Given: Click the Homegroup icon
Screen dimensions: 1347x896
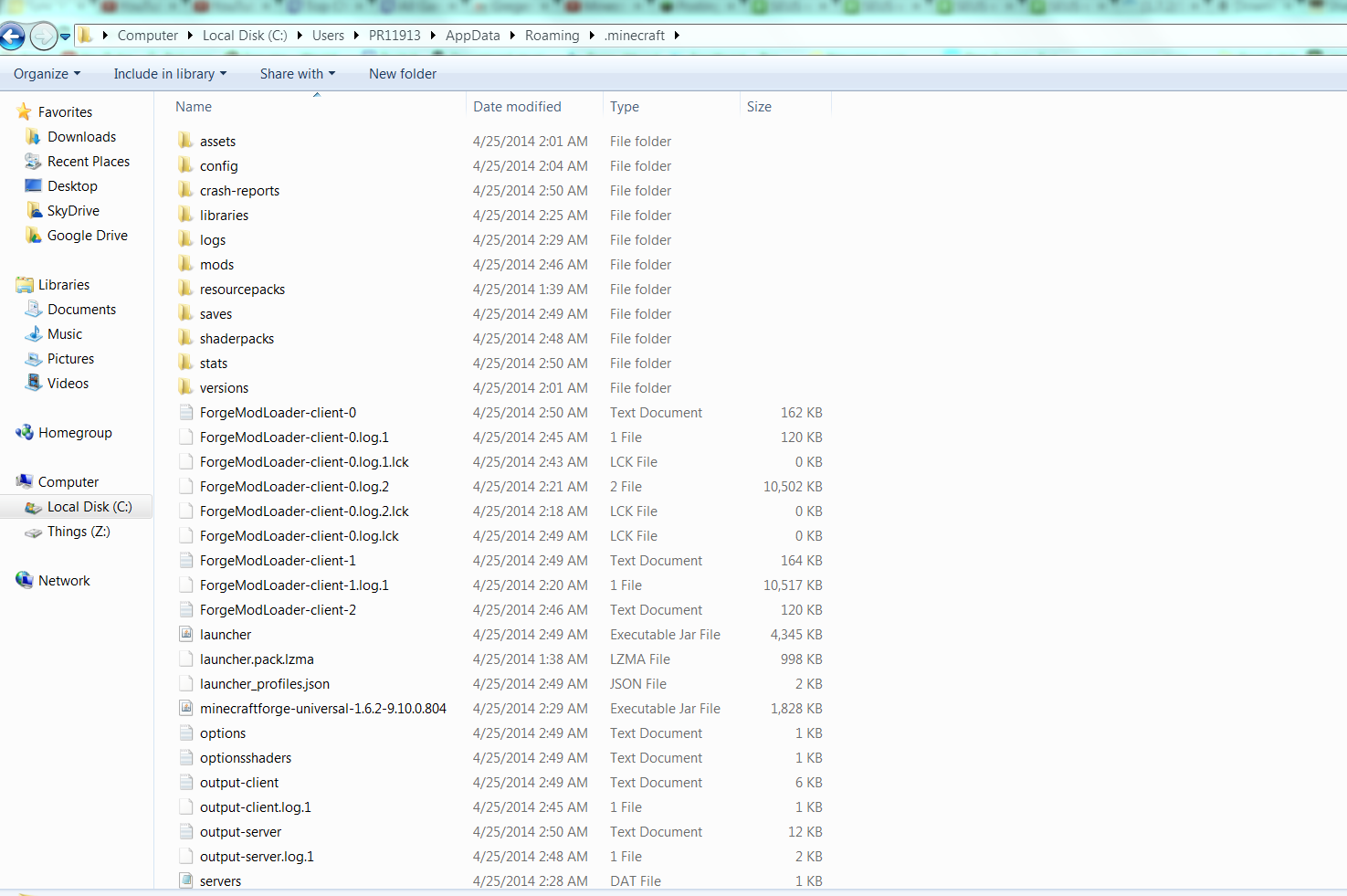Looking at the screenshot, I should [x=25, y=433].
